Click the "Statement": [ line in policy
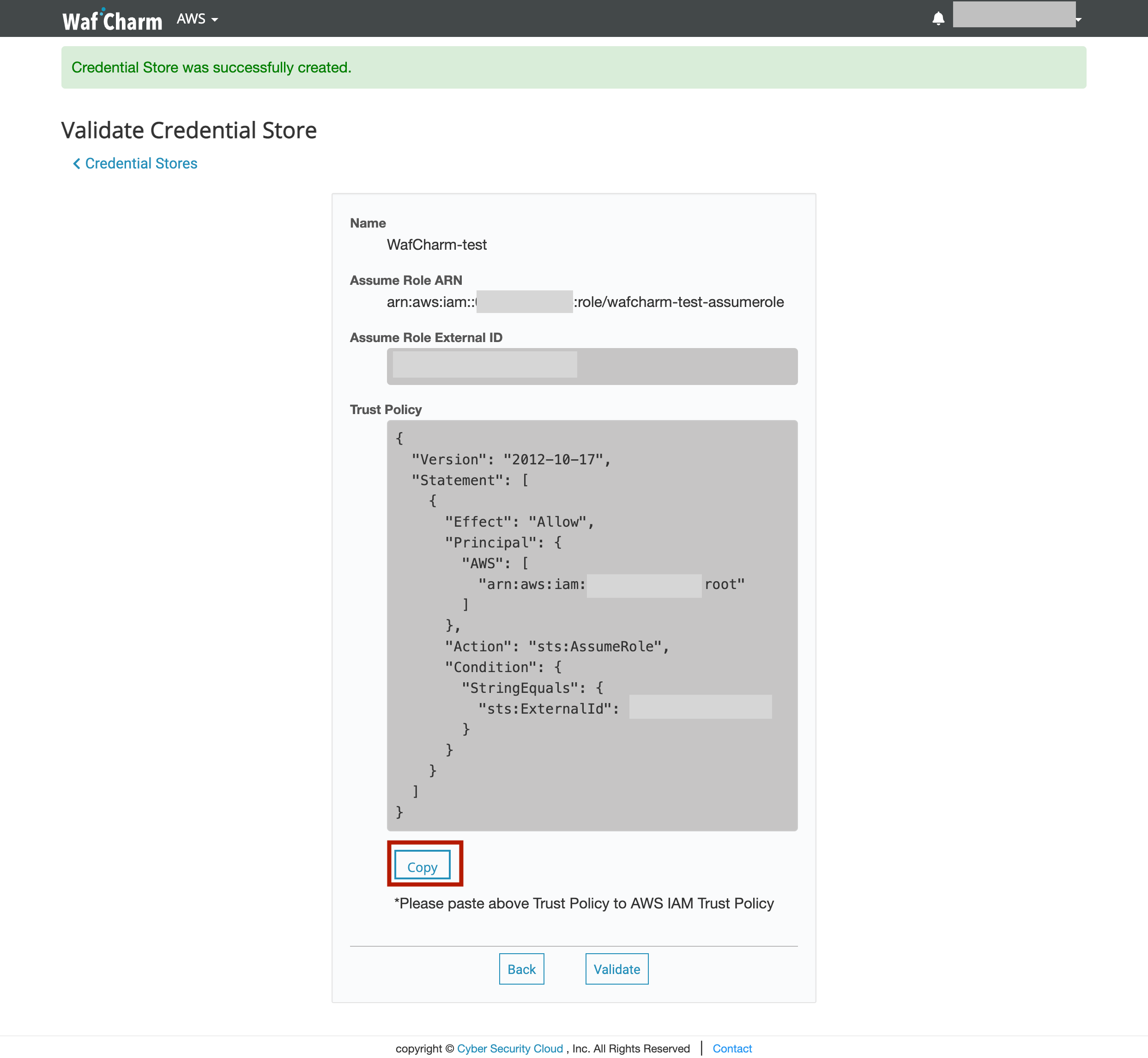The image size is (1148, 1058). [x=470, y=481]
